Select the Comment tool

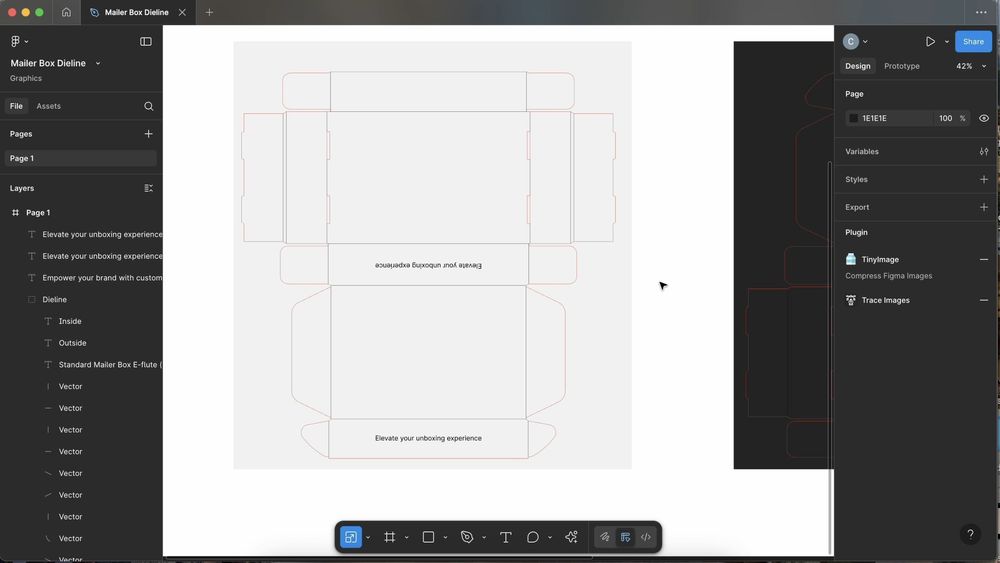[533, 537]
